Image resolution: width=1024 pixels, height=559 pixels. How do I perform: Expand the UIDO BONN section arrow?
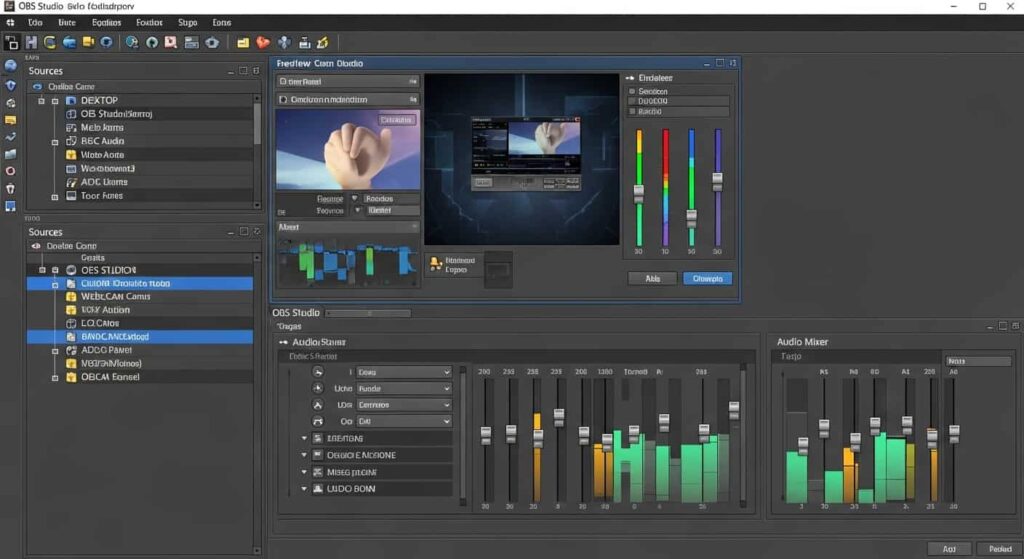click(x=304, y=488)
